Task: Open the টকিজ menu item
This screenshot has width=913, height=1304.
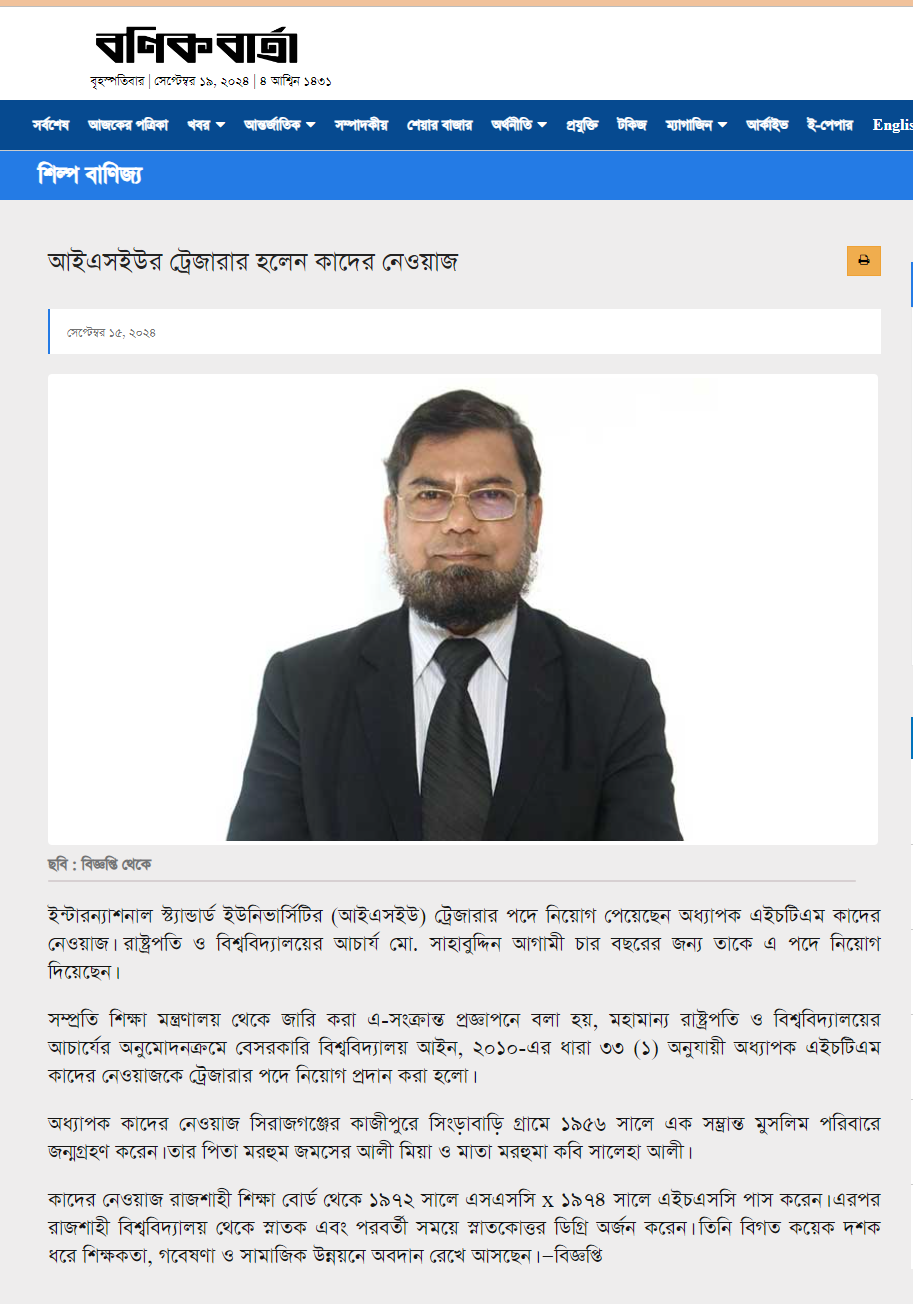Action: click(x=632, y=125)
